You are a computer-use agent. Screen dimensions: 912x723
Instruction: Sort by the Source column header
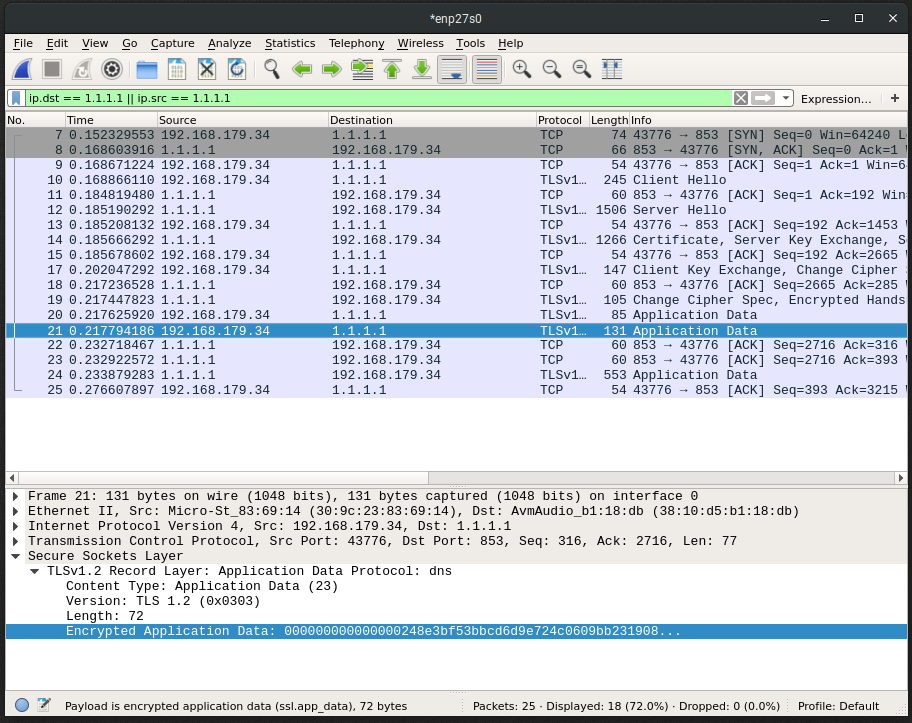[243, 120]
